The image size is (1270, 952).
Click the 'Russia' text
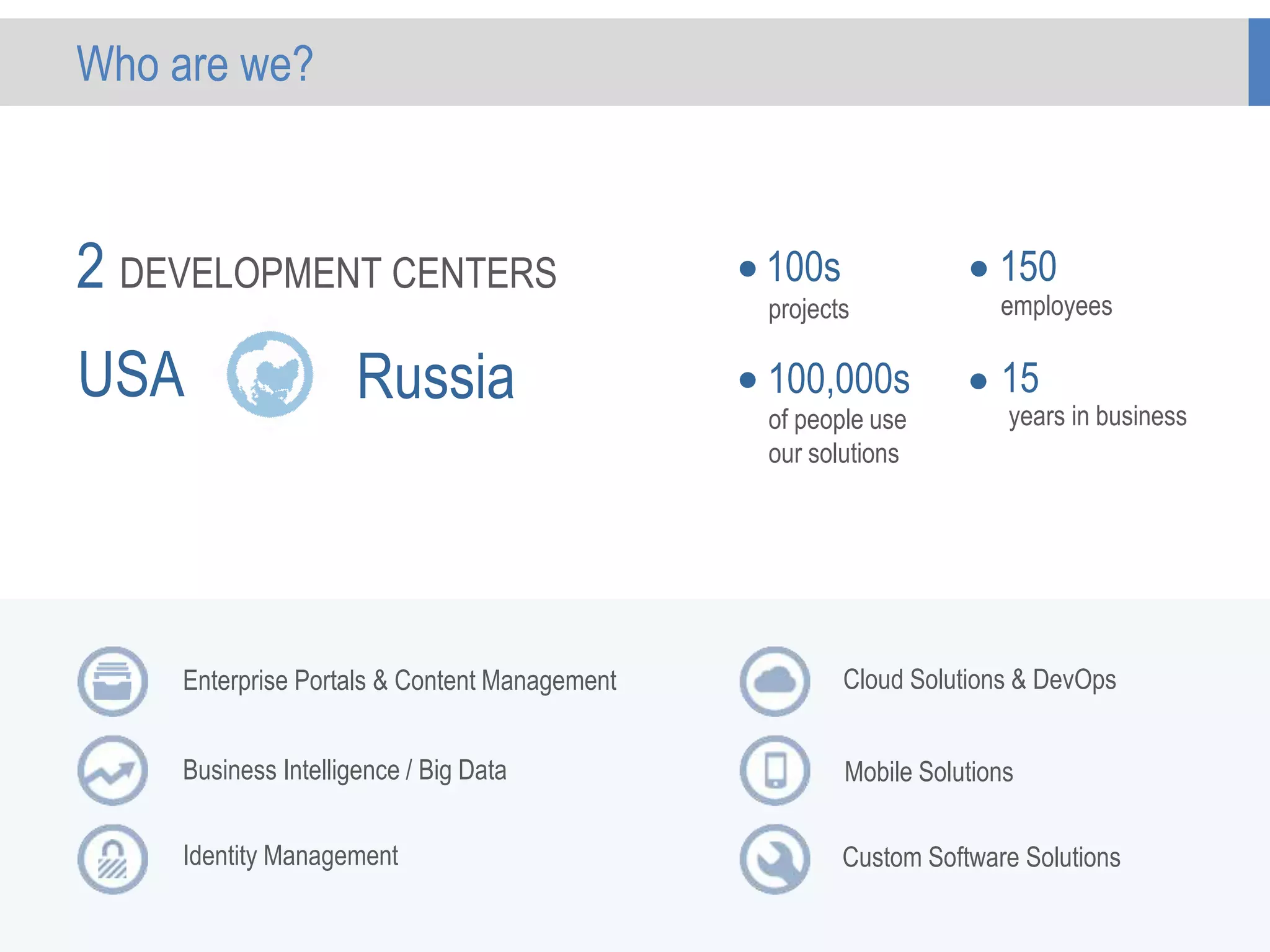pyautogui.click(x=436, y=376)
